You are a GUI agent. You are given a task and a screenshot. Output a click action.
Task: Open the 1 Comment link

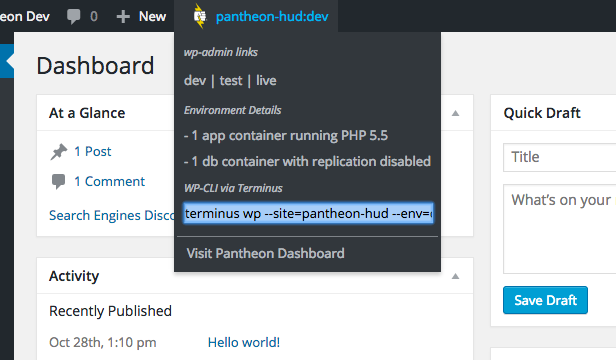pyautogui.click(x=110, y=182)
